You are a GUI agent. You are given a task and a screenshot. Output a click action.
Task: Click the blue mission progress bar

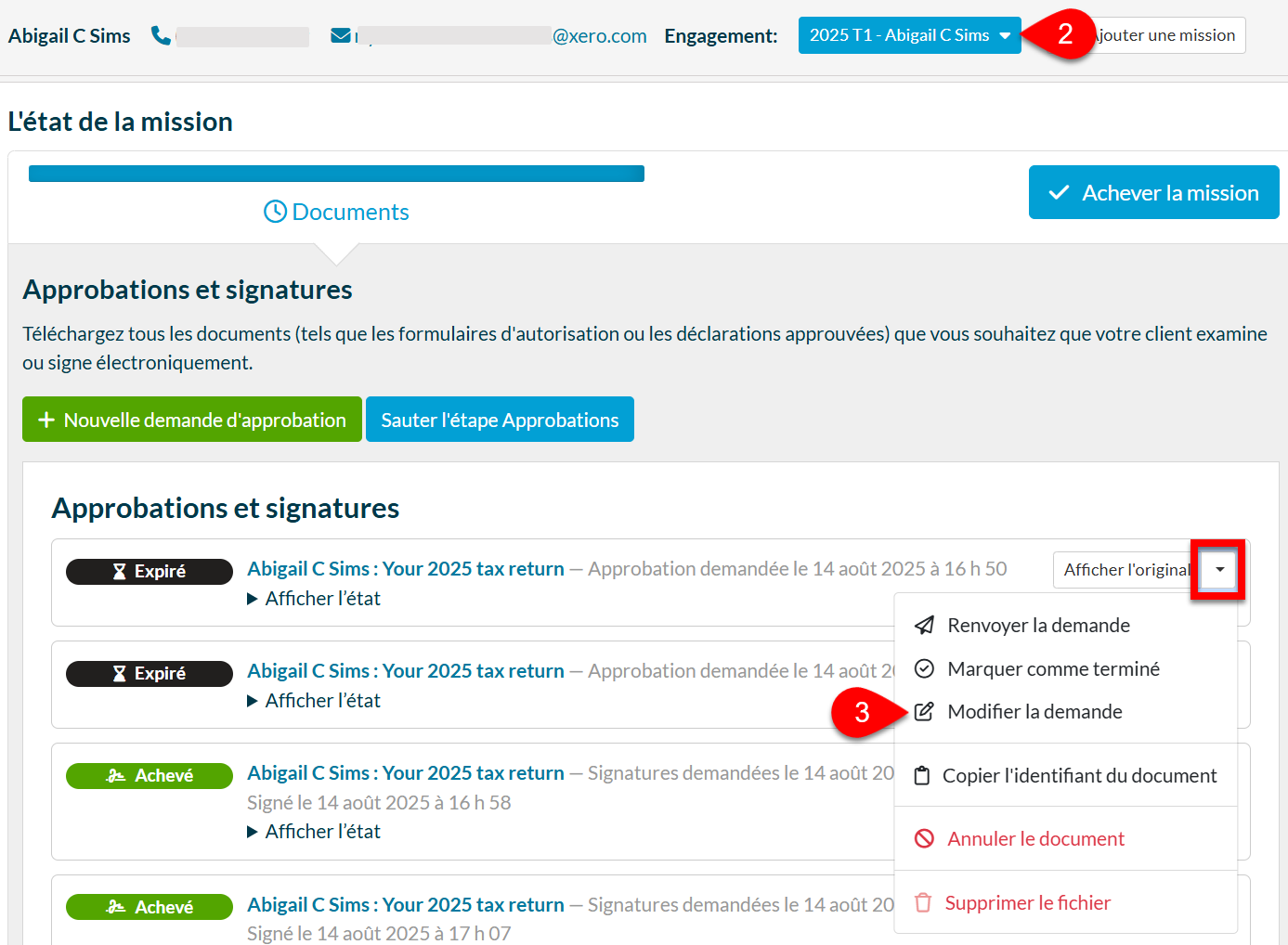coord(336,174)
